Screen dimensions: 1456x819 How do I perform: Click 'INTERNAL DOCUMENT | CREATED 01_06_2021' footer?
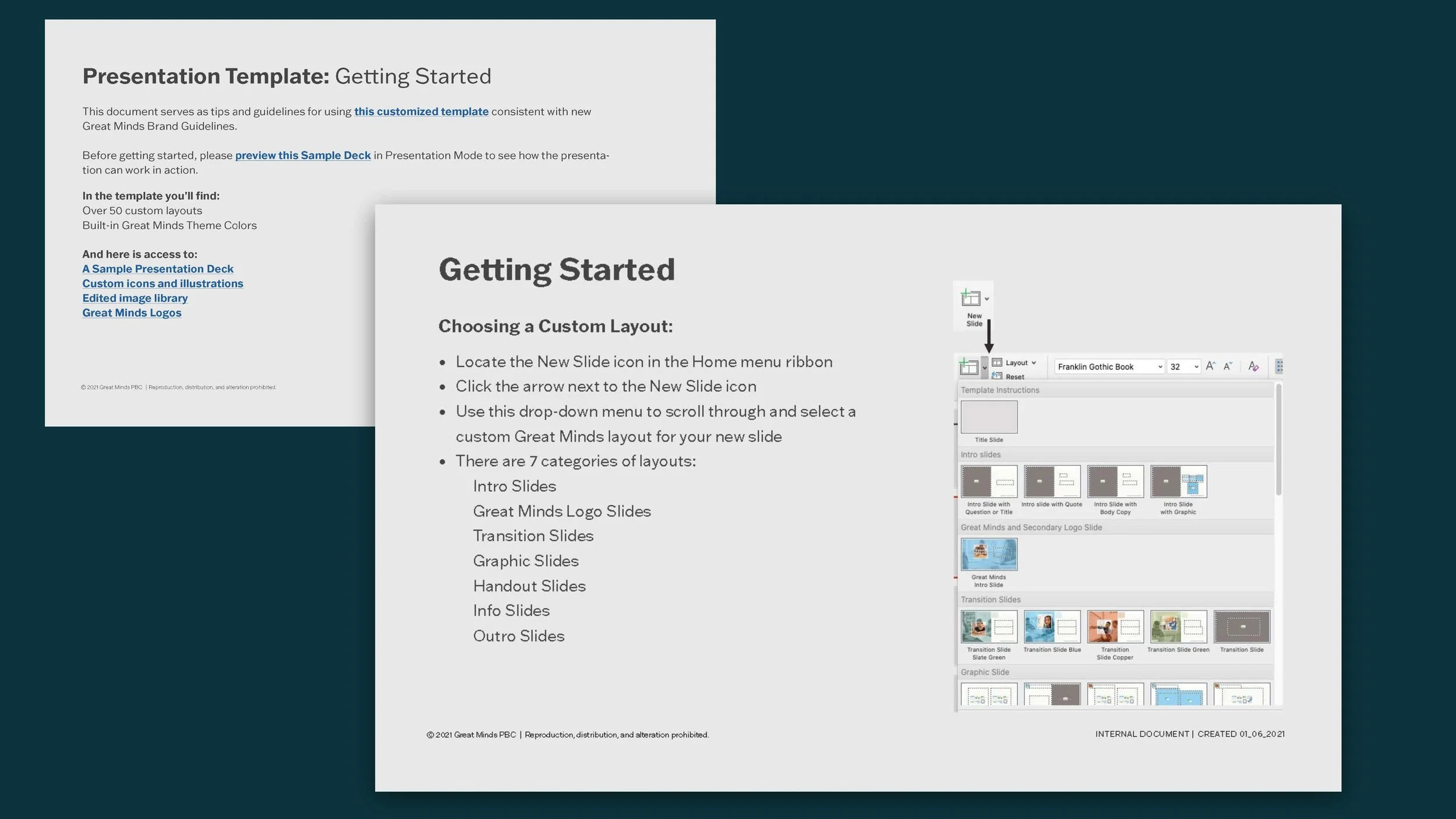coord(1190,734)
